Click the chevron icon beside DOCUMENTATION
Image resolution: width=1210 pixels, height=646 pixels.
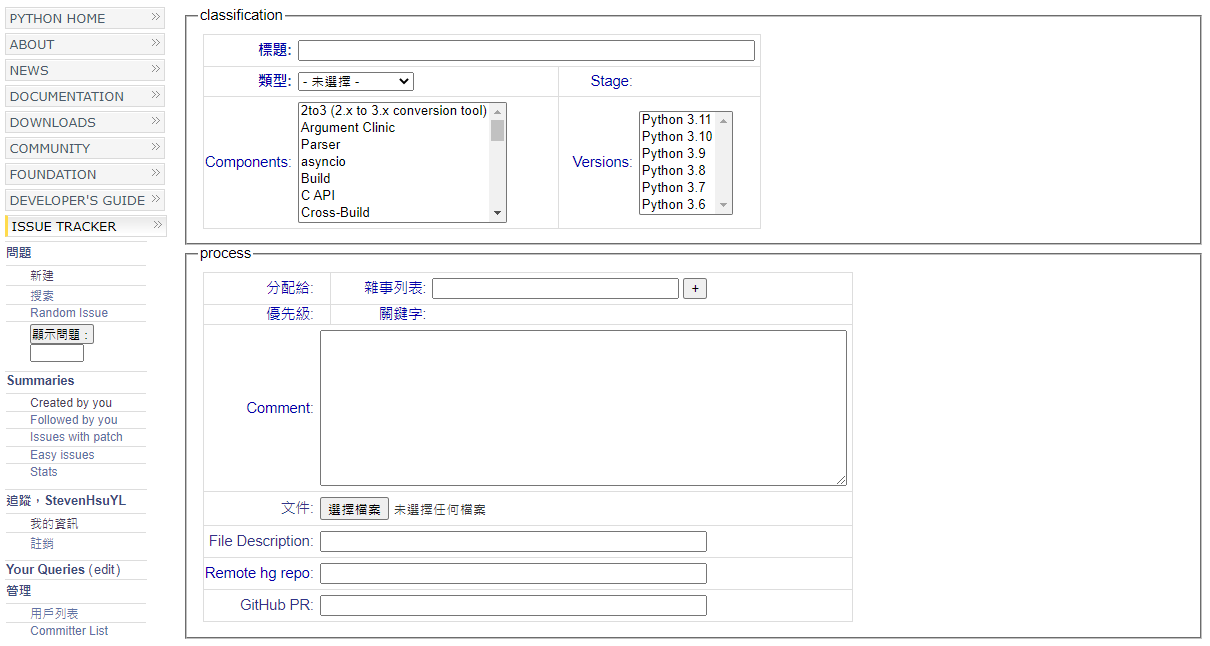click(156, 95)
